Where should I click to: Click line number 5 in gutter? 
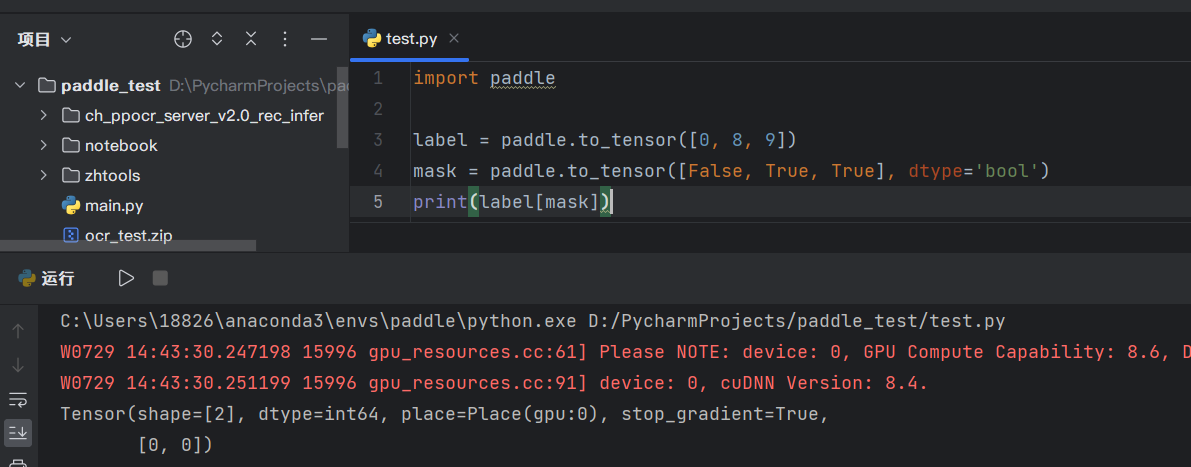pos(378,203)
